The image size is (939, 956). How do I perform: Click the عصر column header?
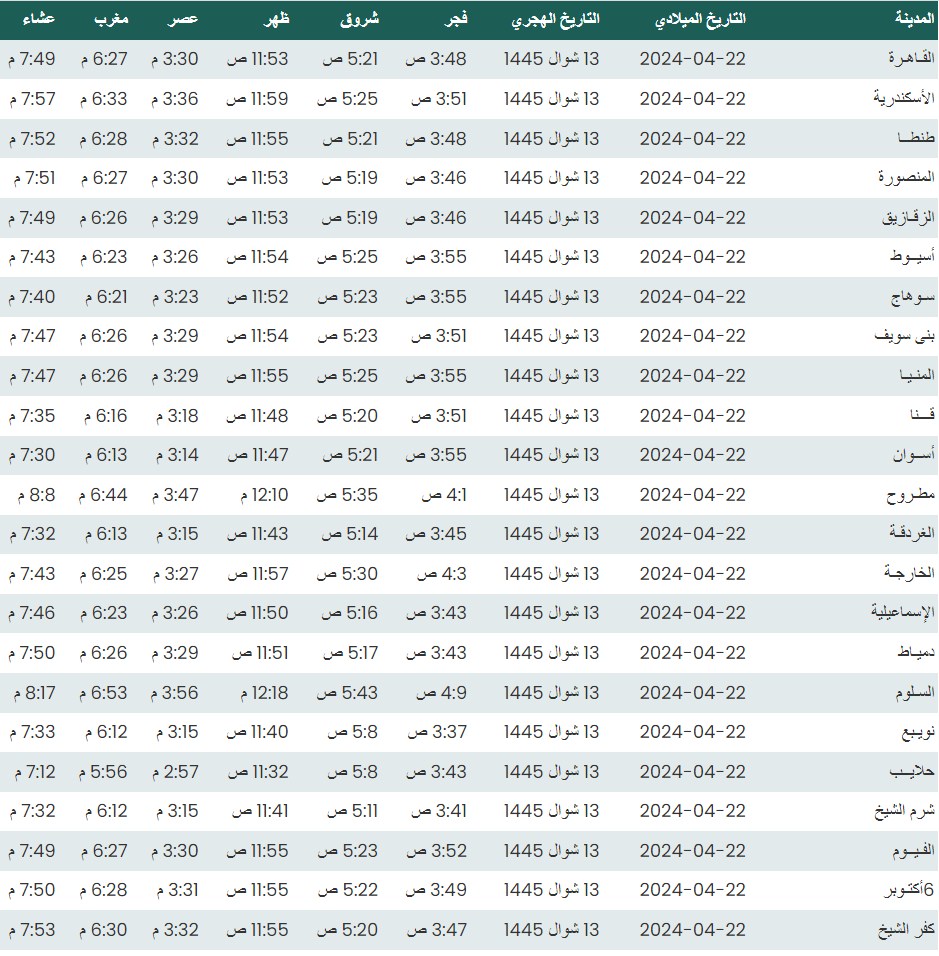pyautogui.click(x=182, y=20)
